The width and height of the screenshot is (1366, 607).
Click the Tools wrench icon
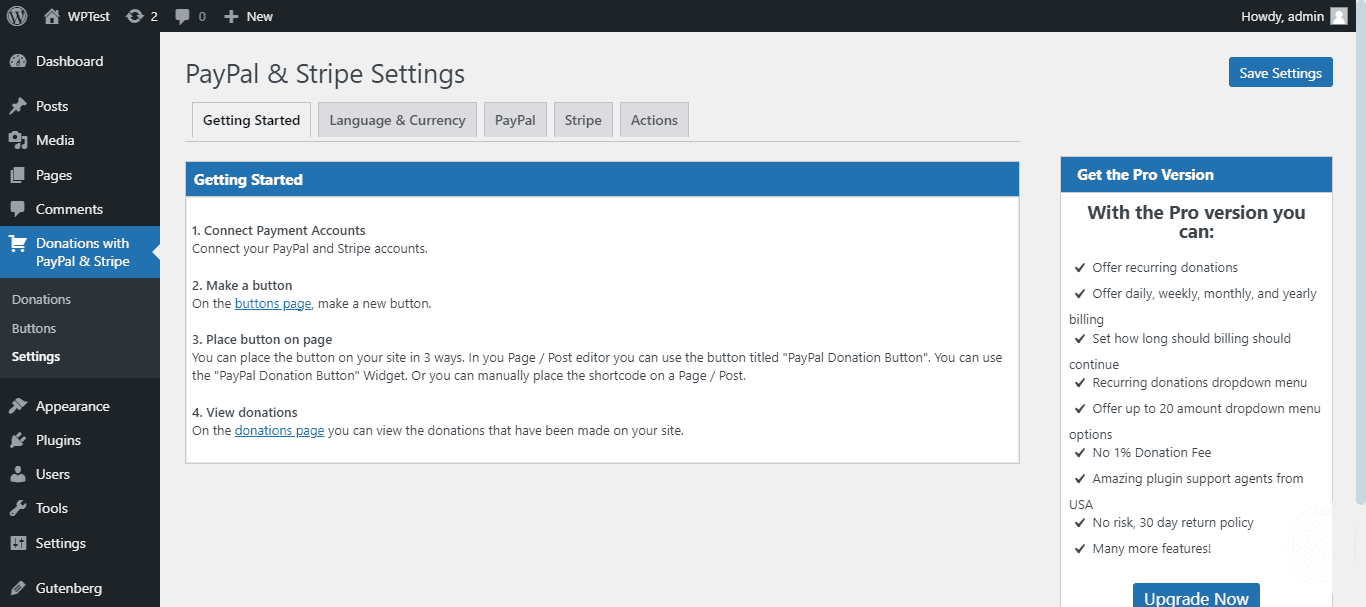18,508
